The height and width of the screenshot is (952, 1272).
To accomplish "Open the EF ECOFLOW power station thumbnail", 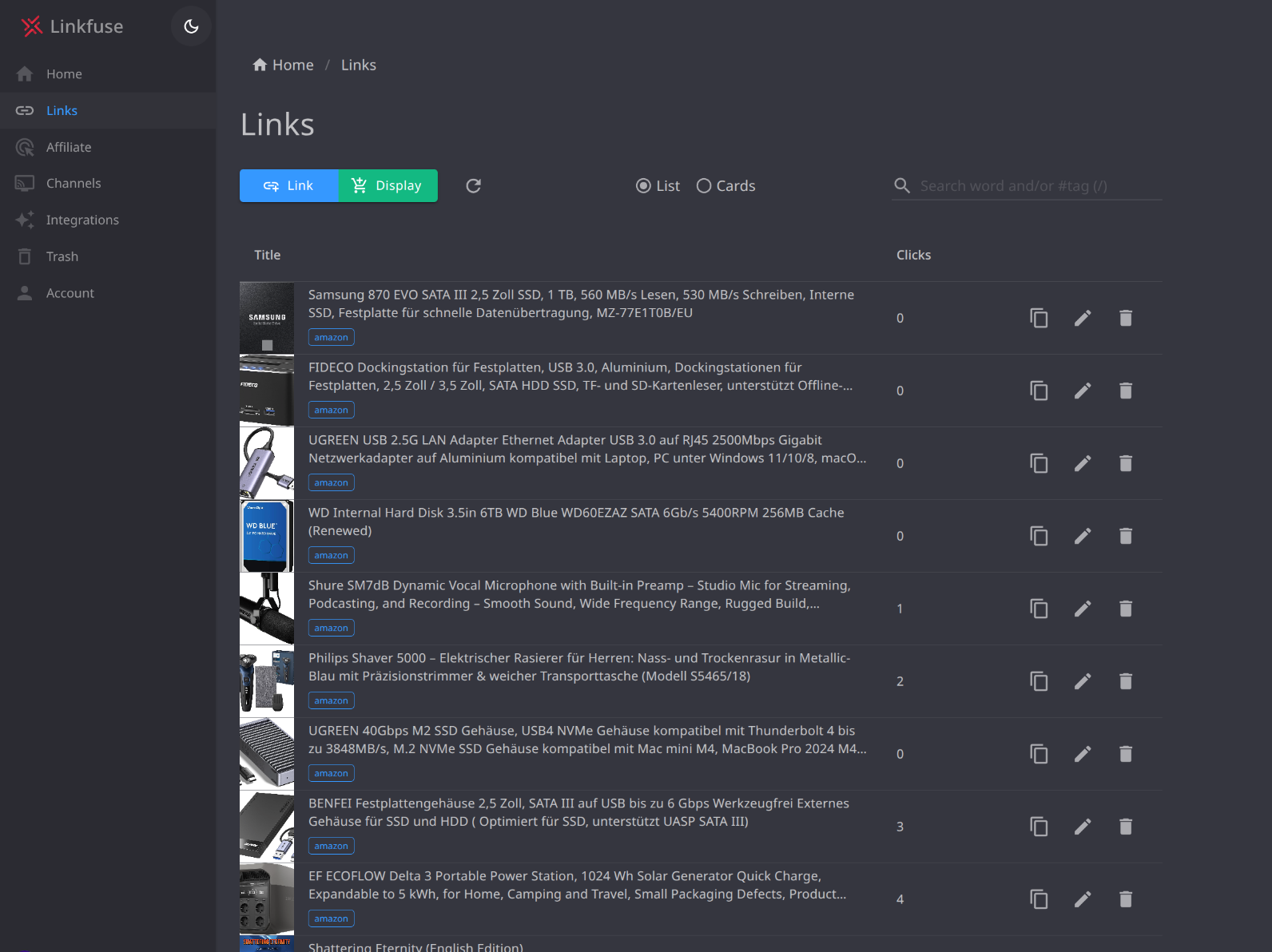I will click(x=267, y=899).
